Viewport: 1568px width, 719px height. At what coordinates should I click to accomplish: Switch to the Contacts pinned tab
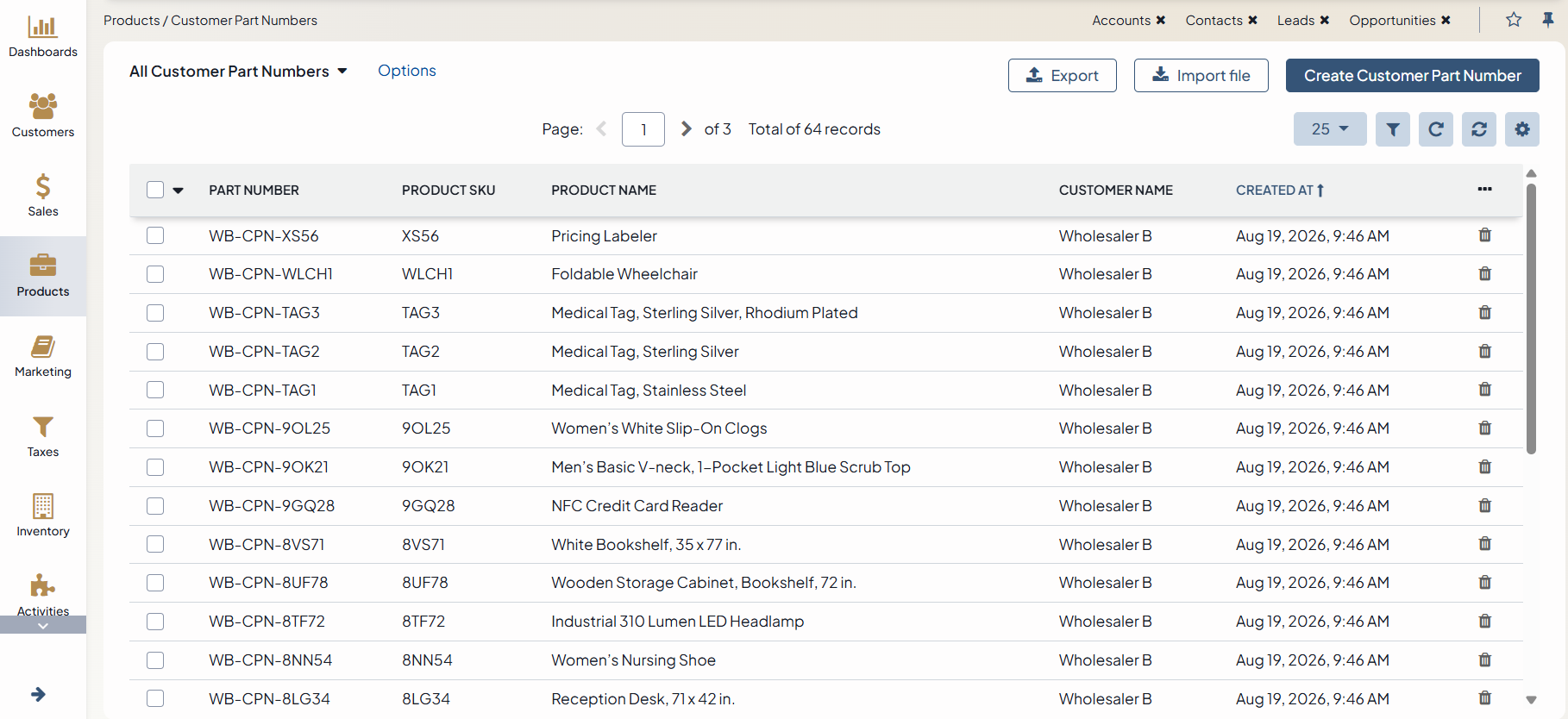click(x=1214, y=20)
